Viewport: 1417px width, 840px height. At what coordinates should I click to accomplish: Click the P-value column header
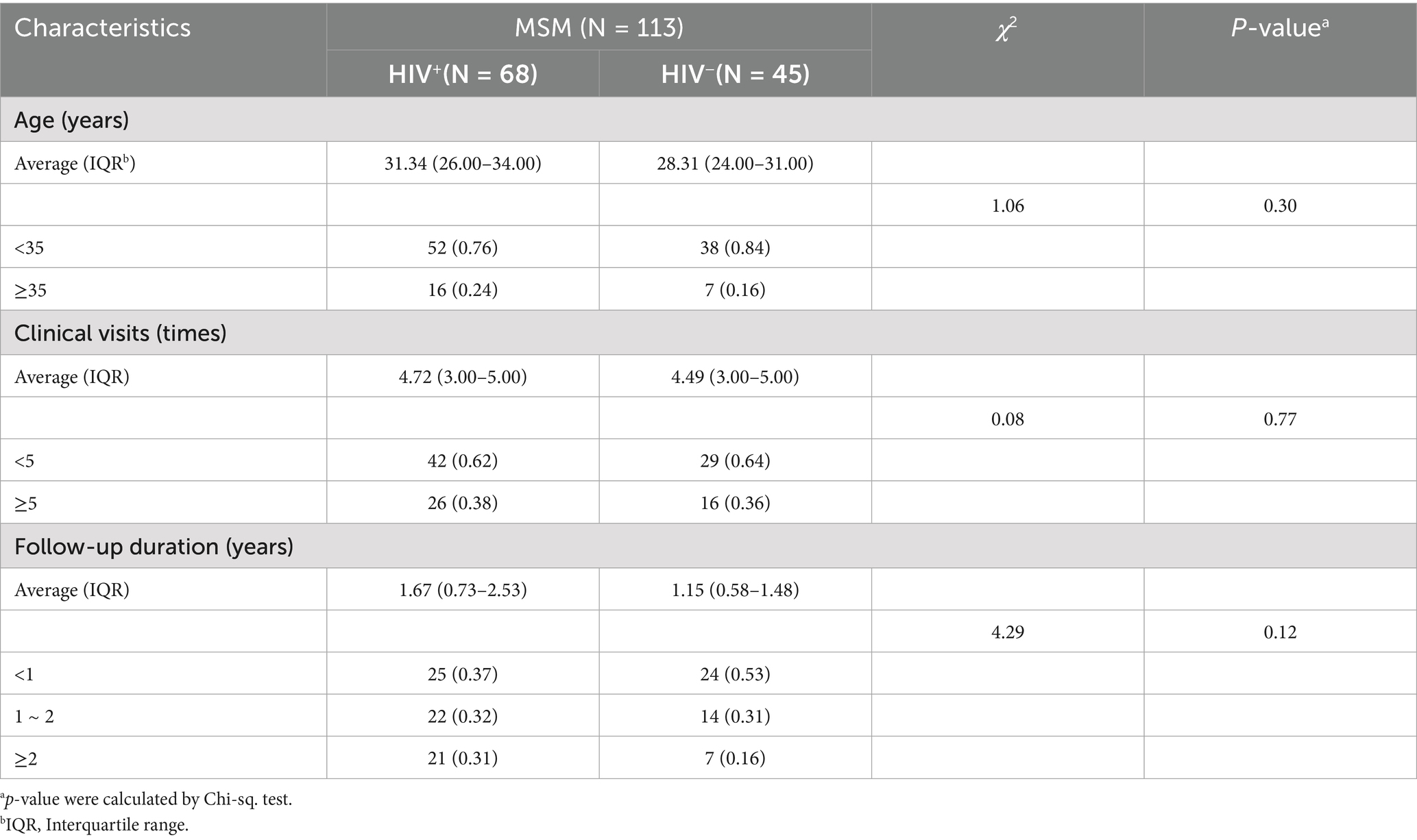(x=1279, y=28)
